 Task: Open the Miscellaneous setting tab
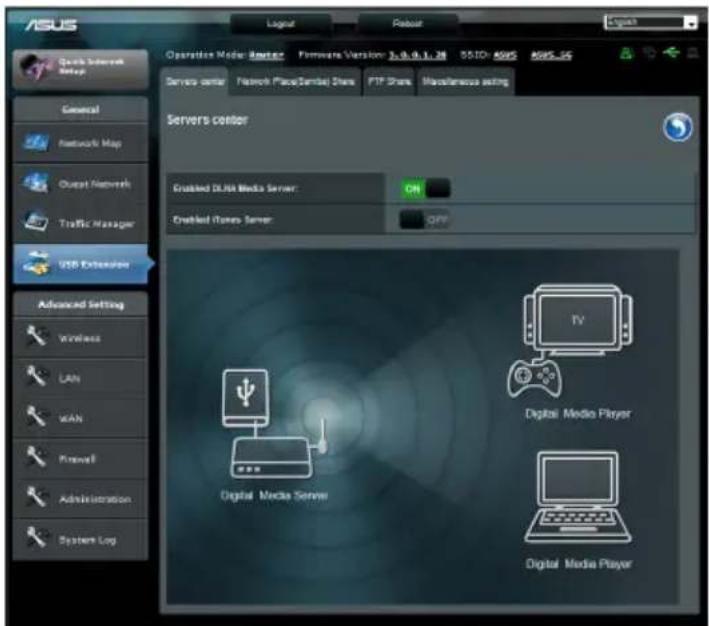[465, 82]
